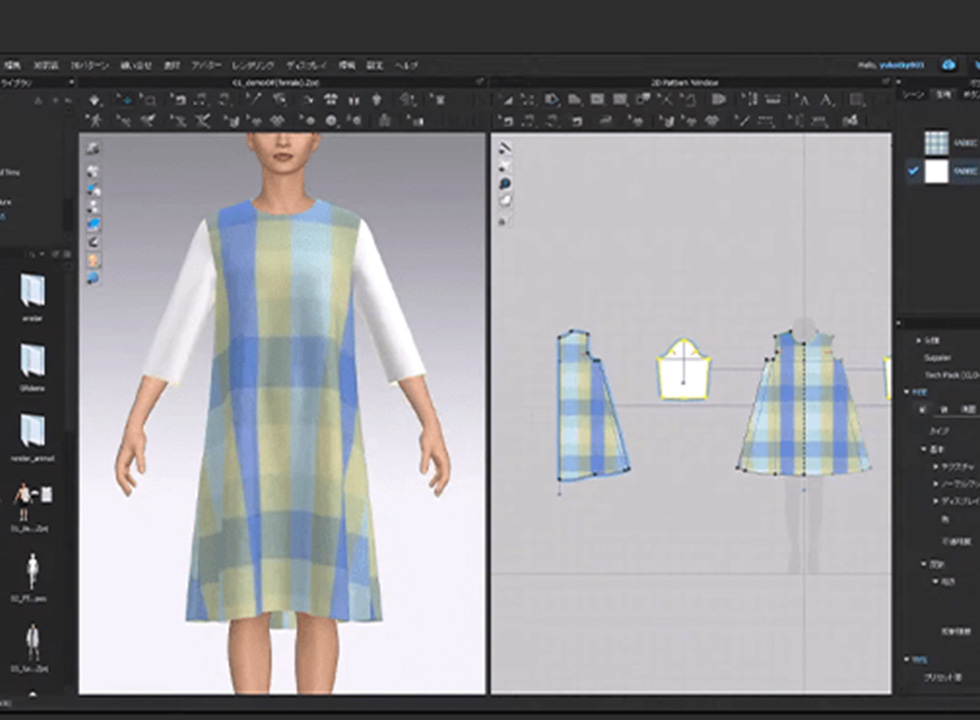Toggle the checkmark beside the white fabric
Viewport: 980px width, 720px height.
tap(913, 171)
